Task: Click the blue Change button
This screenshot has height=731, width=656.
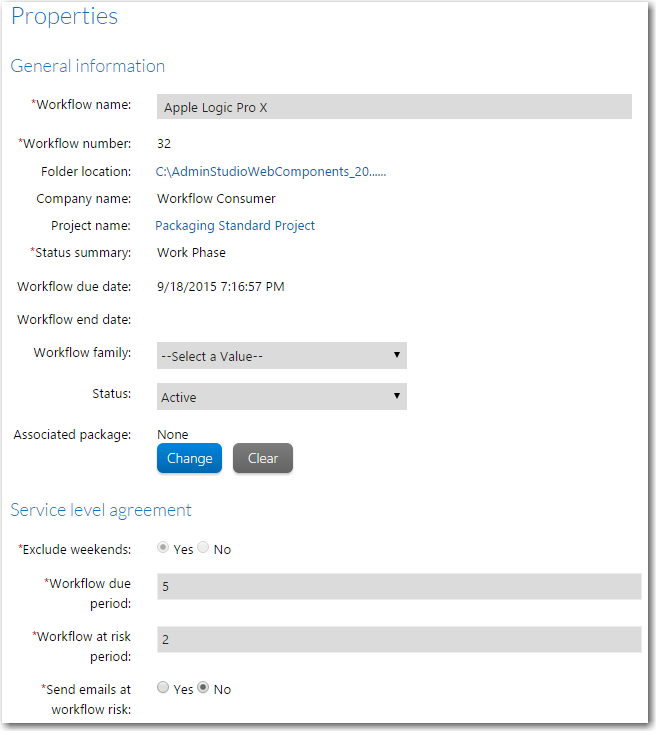Action: tap(189, 458)
